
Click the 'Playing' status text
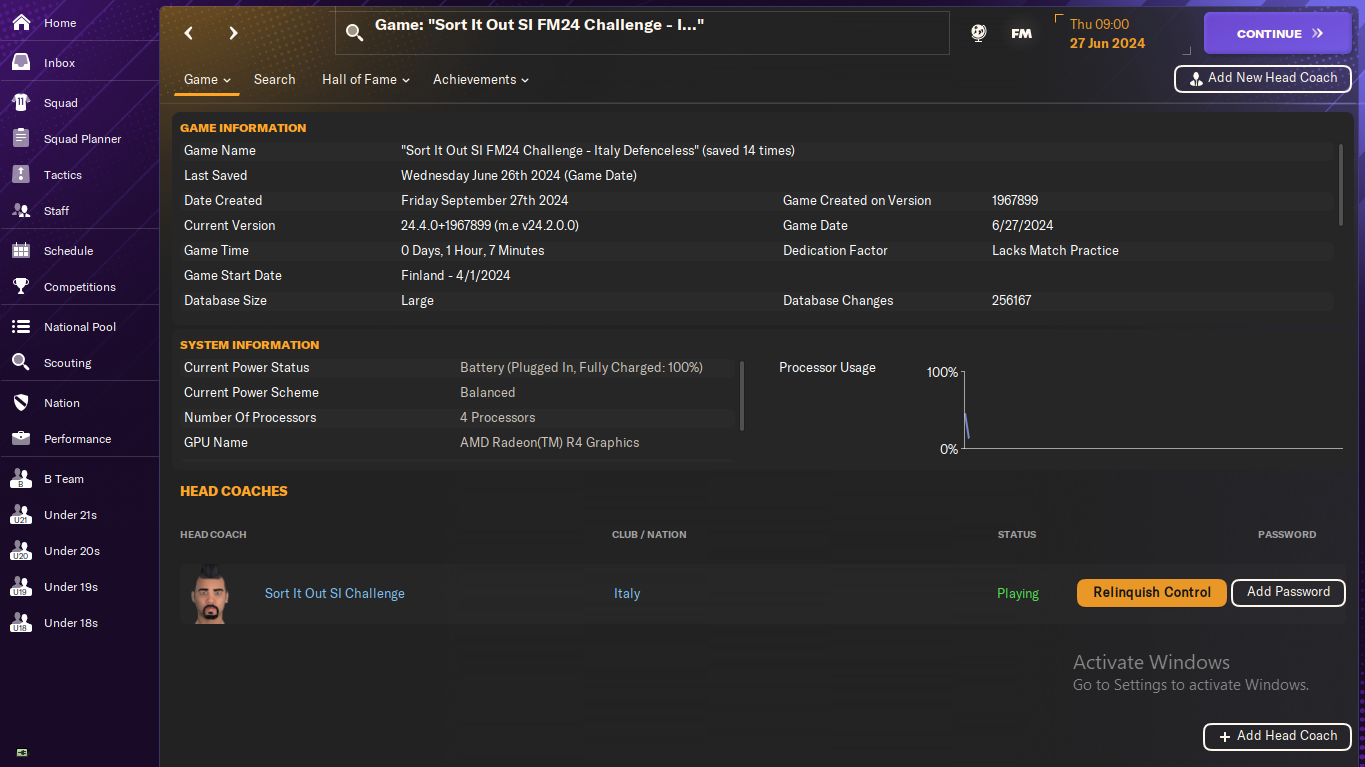coord(1018,594)
